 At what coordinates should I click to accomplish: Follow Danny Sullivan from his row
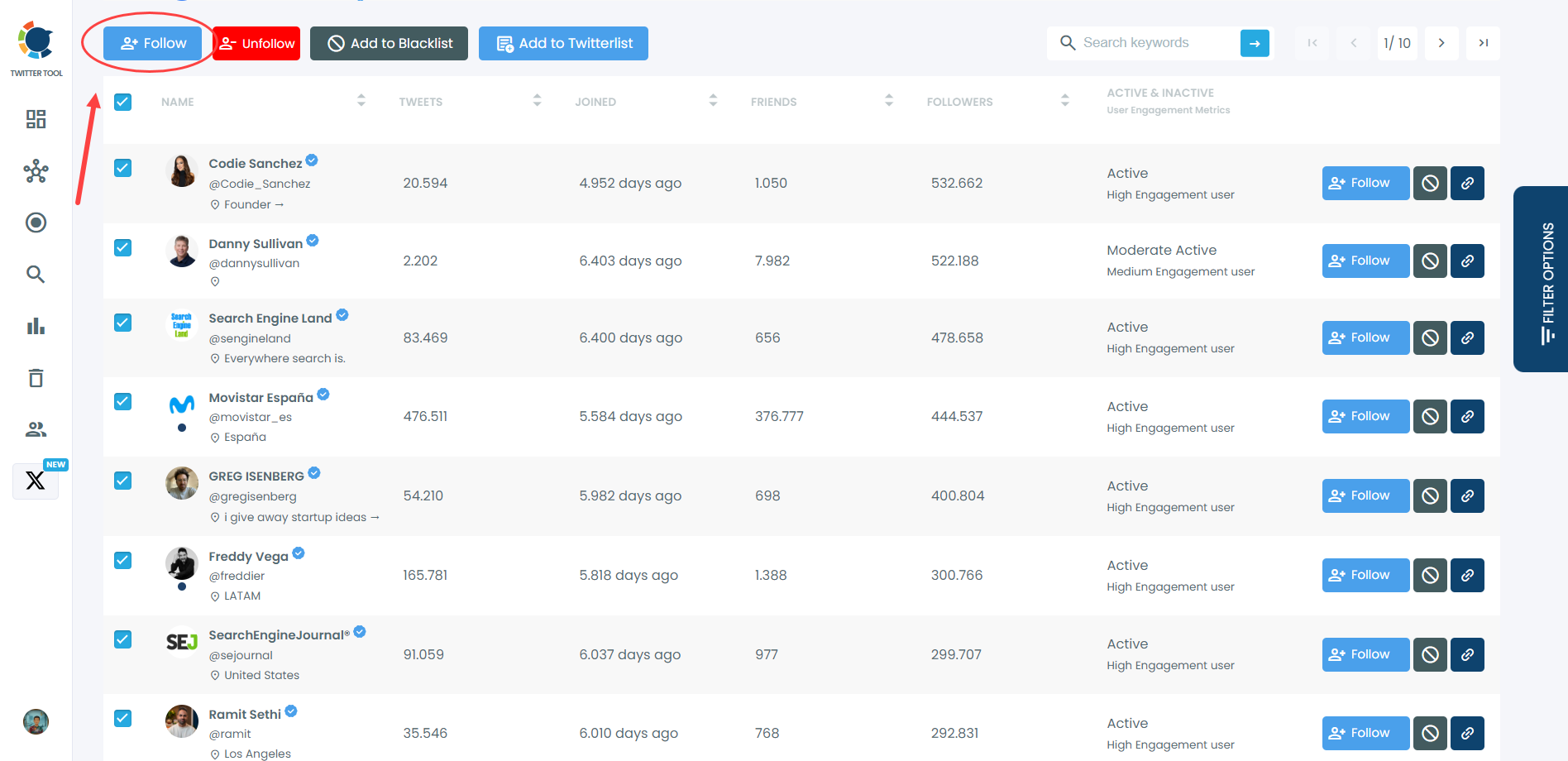[x=1365, y=261]
